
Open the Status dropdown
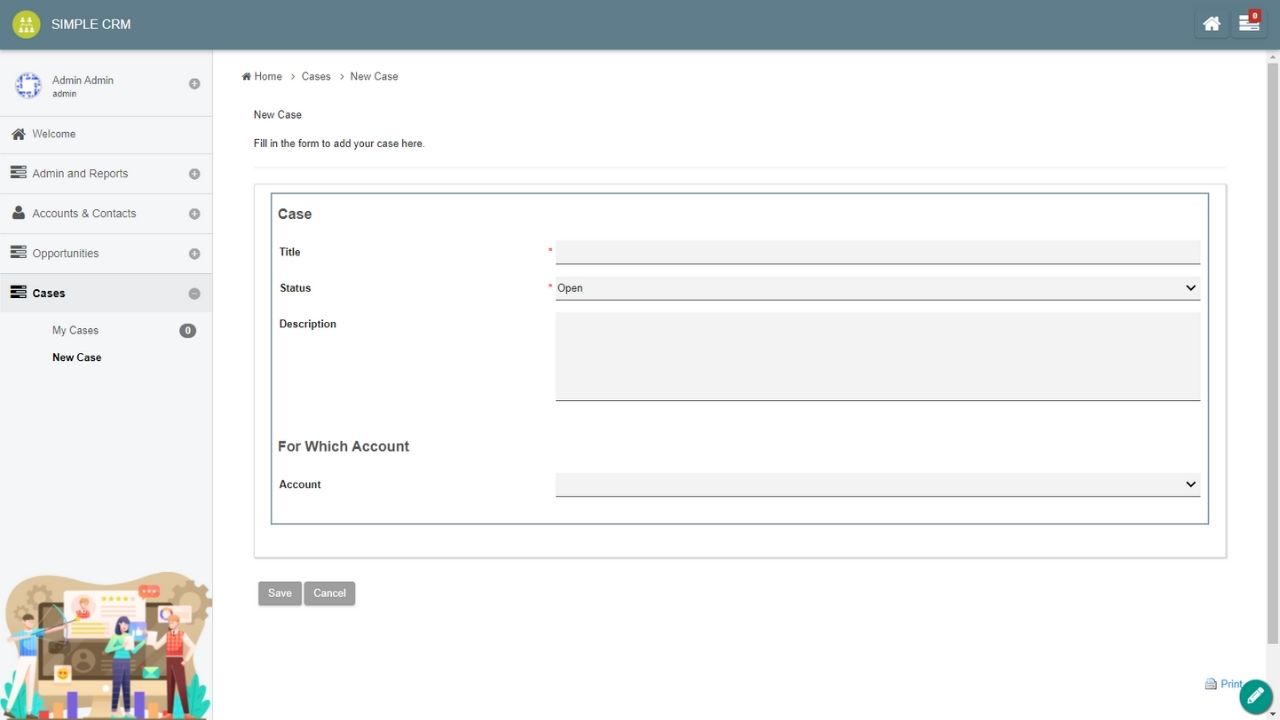[x=877, y=288]
